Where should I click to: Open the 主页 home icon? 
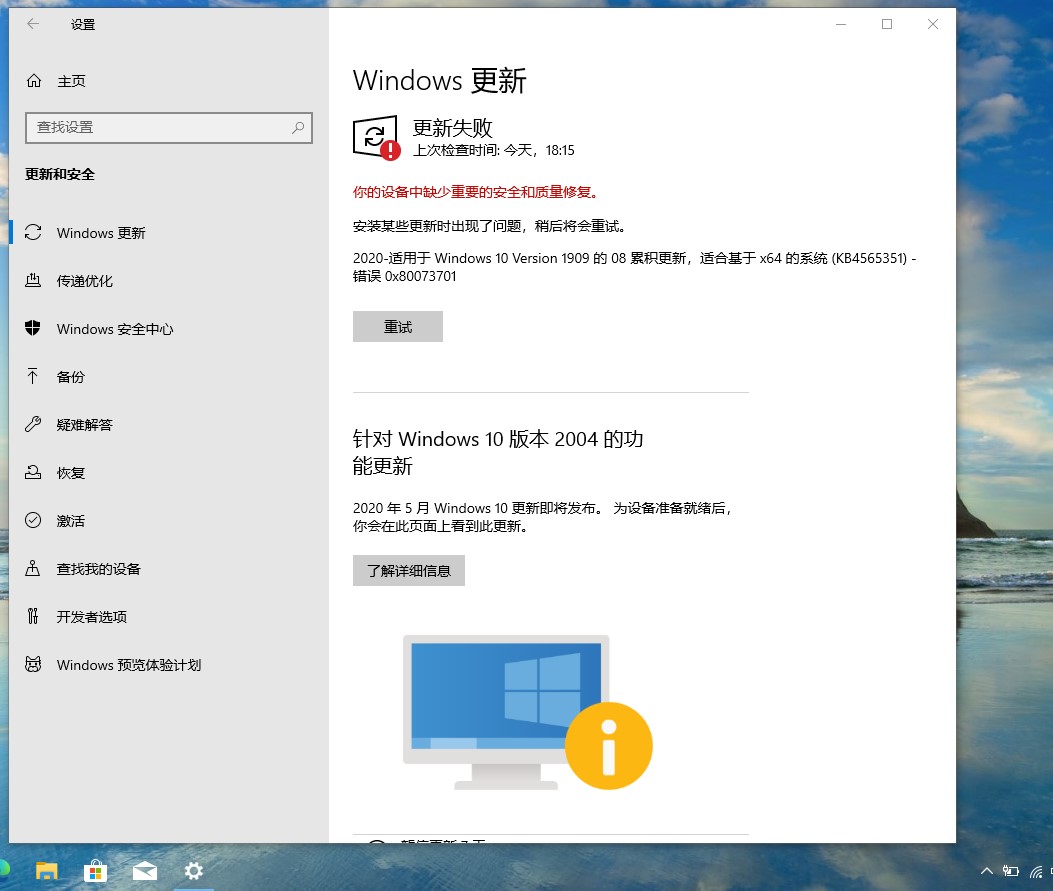(34, 81)
